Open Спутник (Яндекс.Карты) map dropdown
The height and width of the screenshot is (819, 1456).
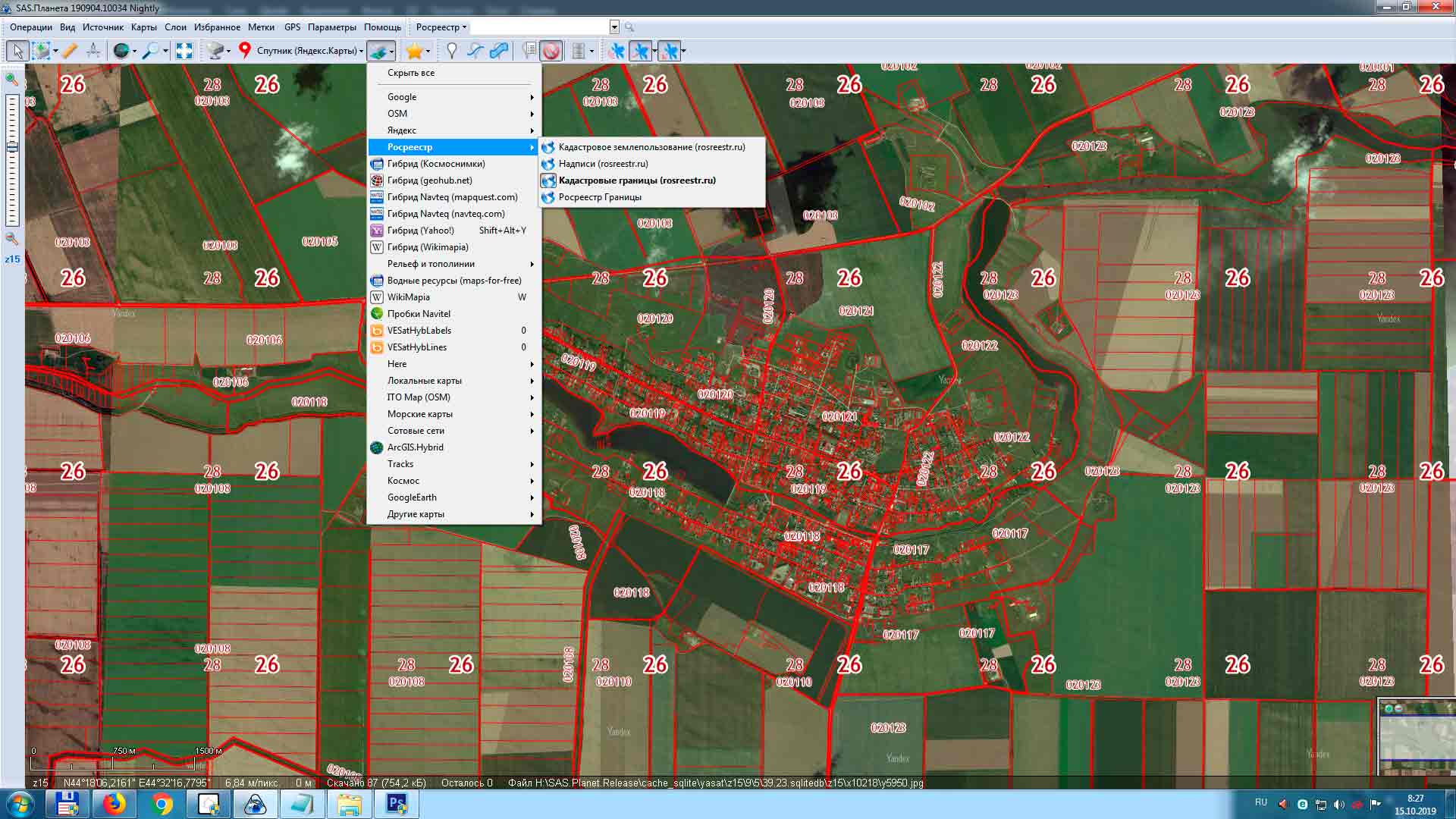click(x=309, y=51)
